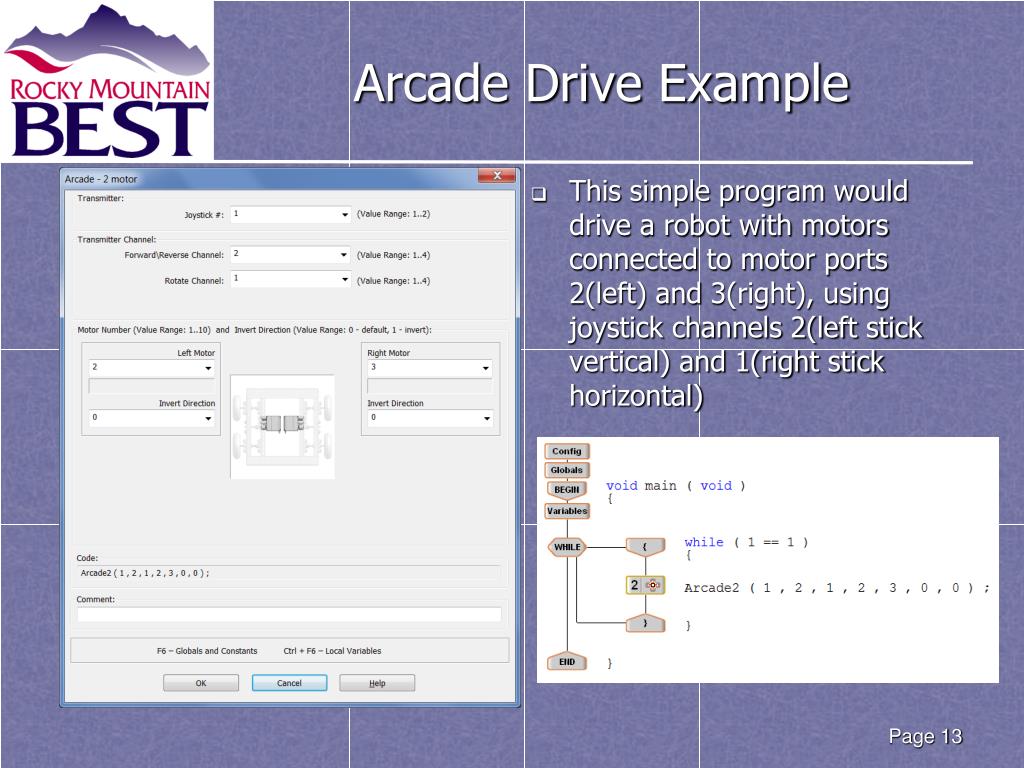Viewport: 1024px width, 768px height.
Task: Click the robot chassis diagram image
Action: (x=283, y=426)
